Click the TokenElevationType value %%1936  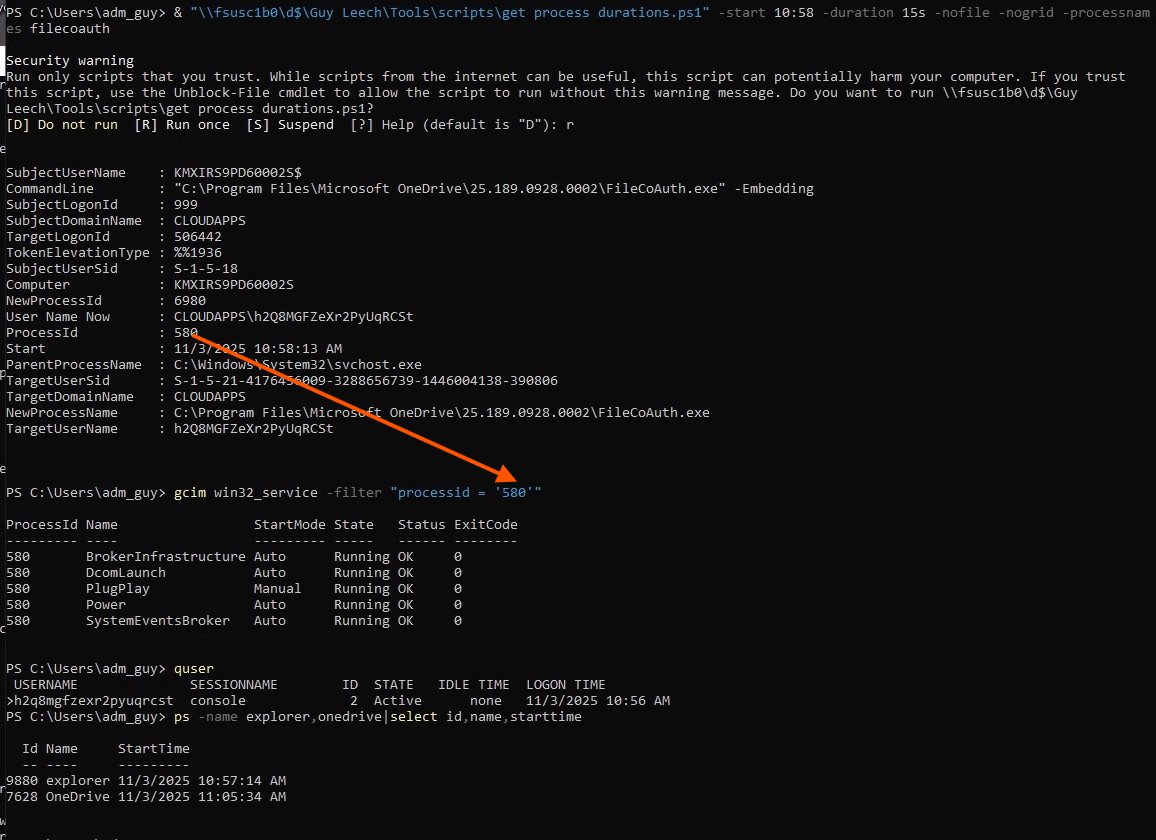(x=198, y=252)
